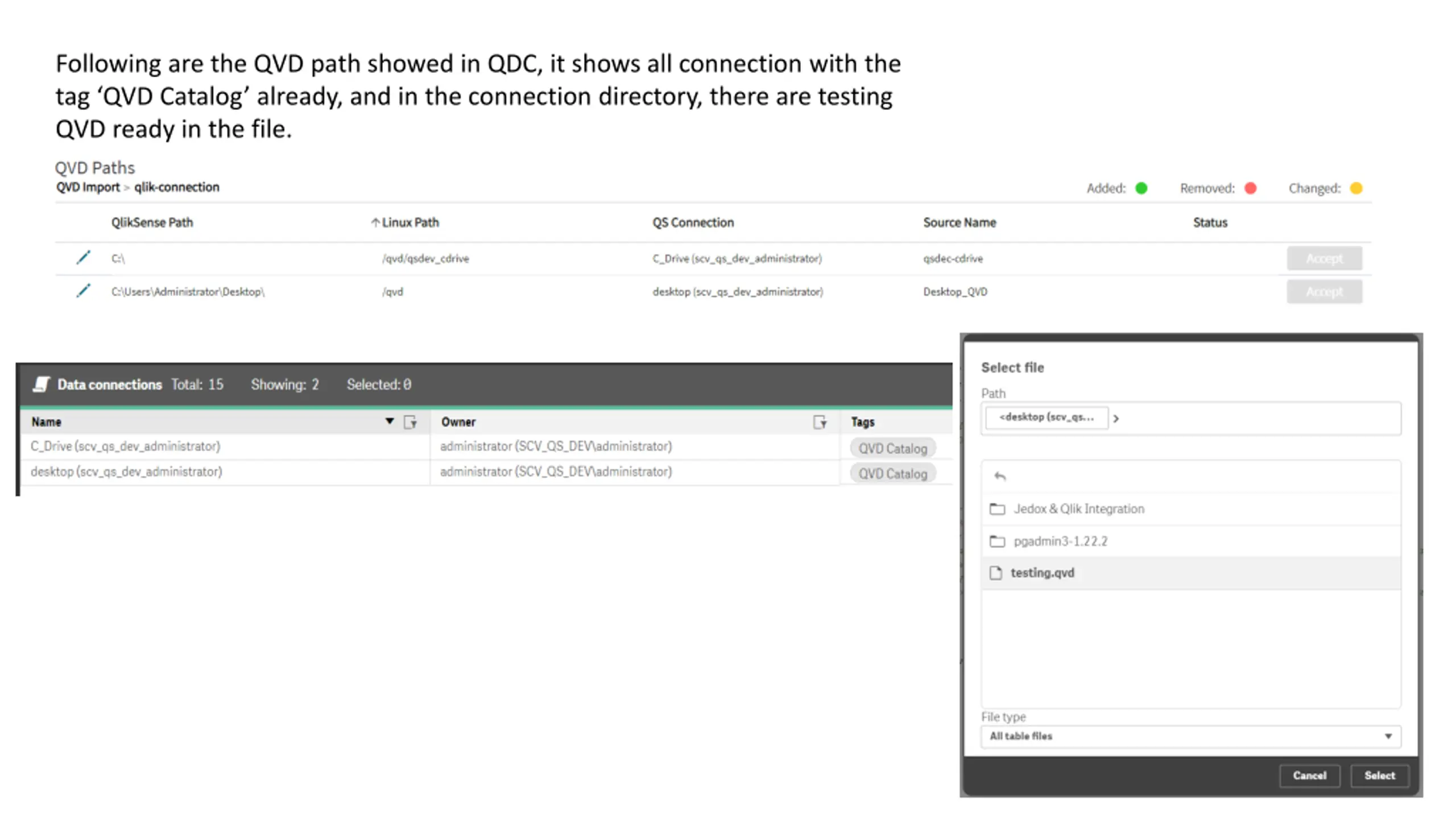Go to the QVD Import breadcrumb
Image resolution: width=1456 pixels, height=819 pixels.
tap(88, 187)
